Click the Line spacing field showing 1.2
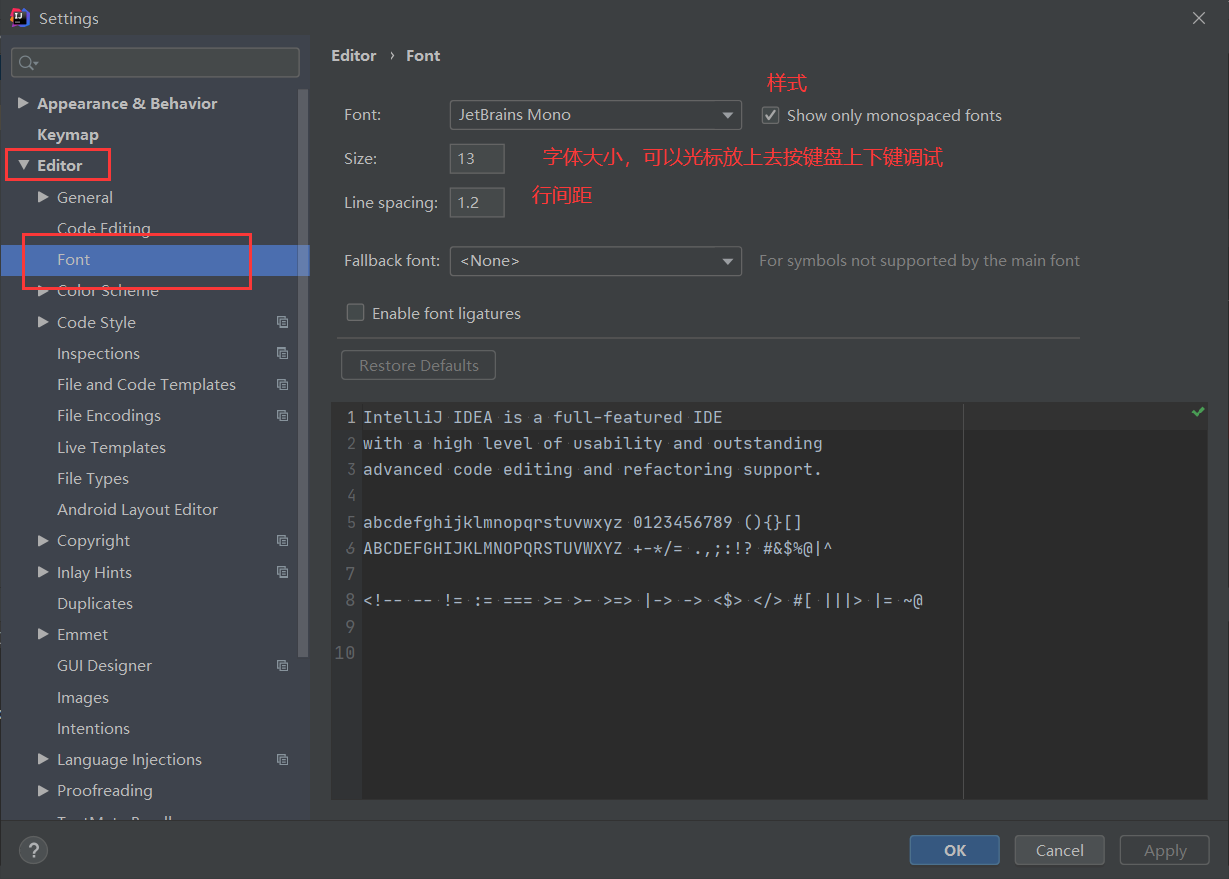The width and height of the screenshot is (1229, 879). click(477, 202)
